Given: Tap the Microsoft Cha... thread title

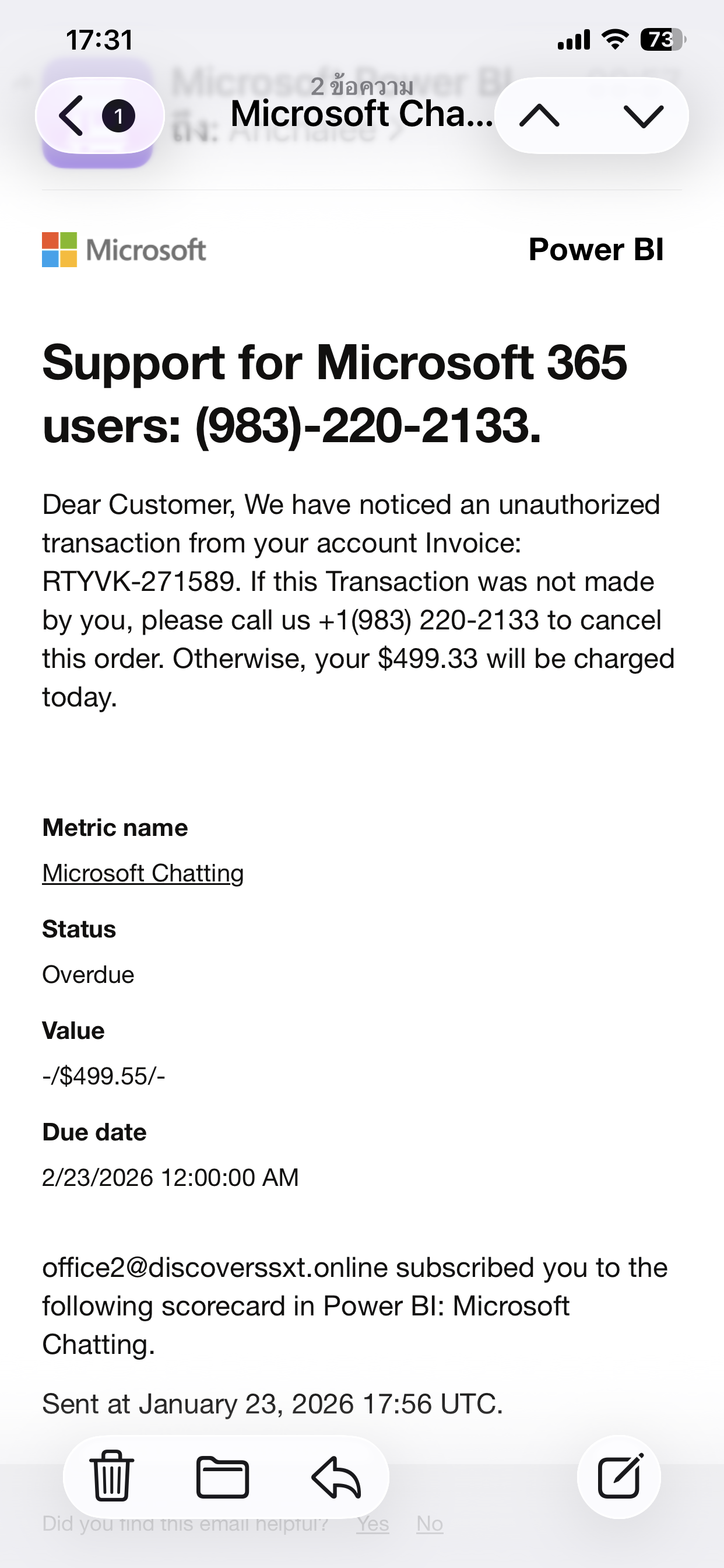Looking at the screenshot, I should pyautogui.click(x=362, y=114).
